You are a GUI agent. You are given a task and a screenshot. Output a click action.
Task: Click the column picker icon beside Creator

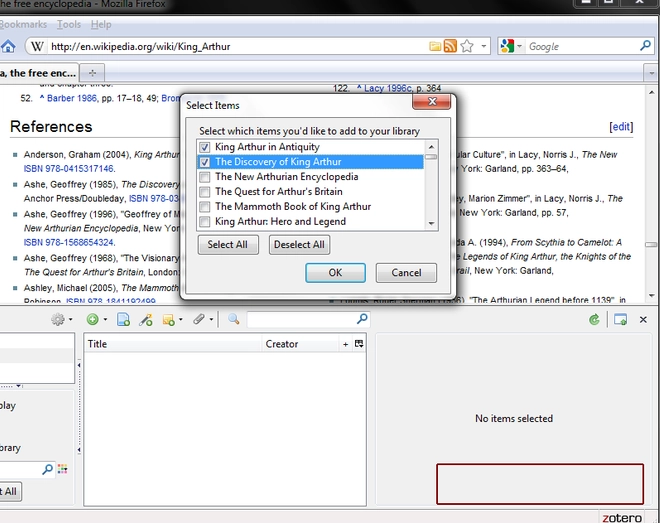tap(359, 344)
